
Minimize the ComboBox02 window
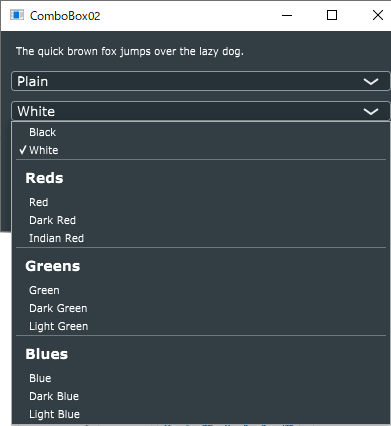[287, 15]
